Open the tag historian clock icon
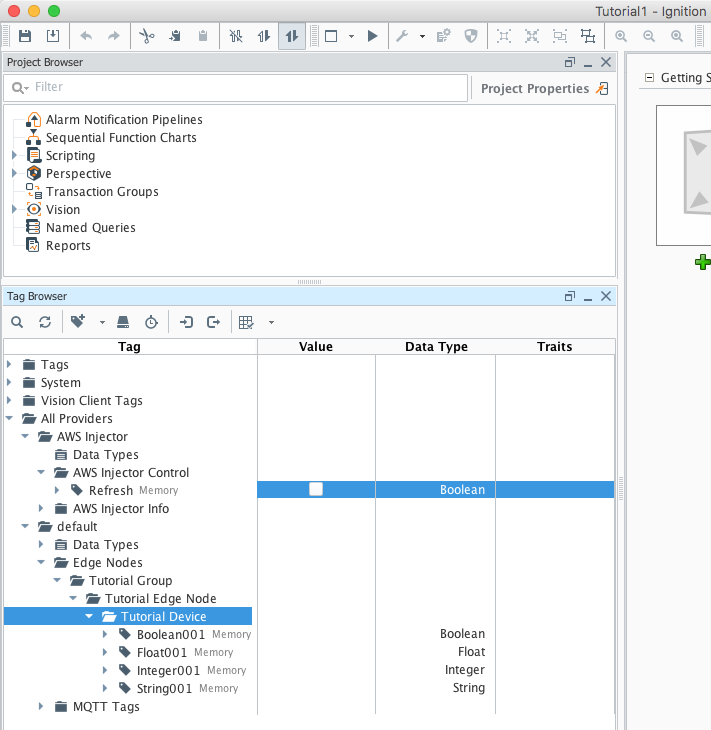 [151, 322]
